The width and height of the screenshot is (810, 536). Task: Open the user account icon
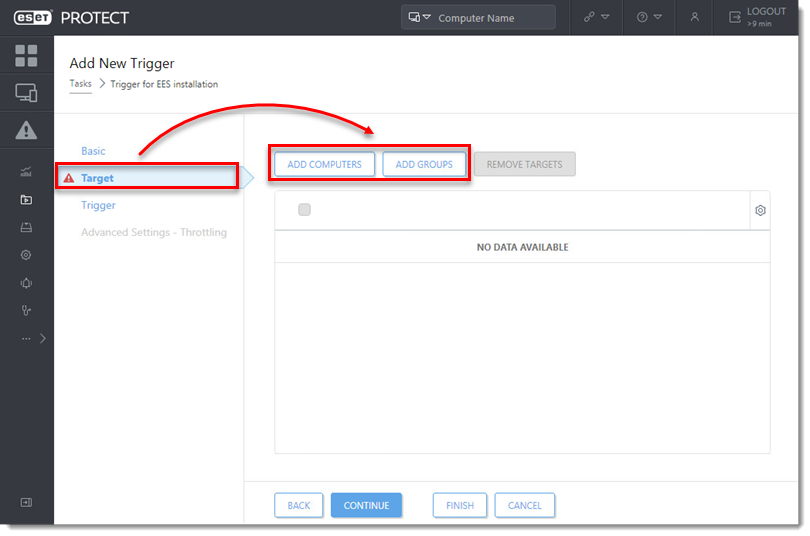pyautogui.click(x=694, y=17)
